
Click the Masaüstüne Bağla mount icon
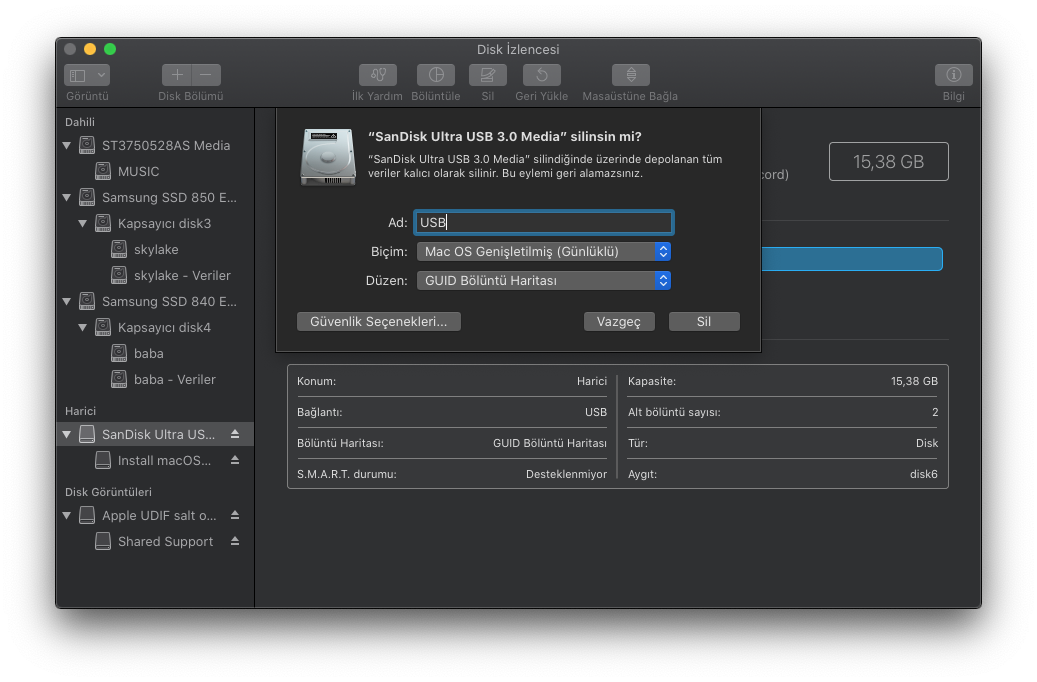[x=630, y=75]
